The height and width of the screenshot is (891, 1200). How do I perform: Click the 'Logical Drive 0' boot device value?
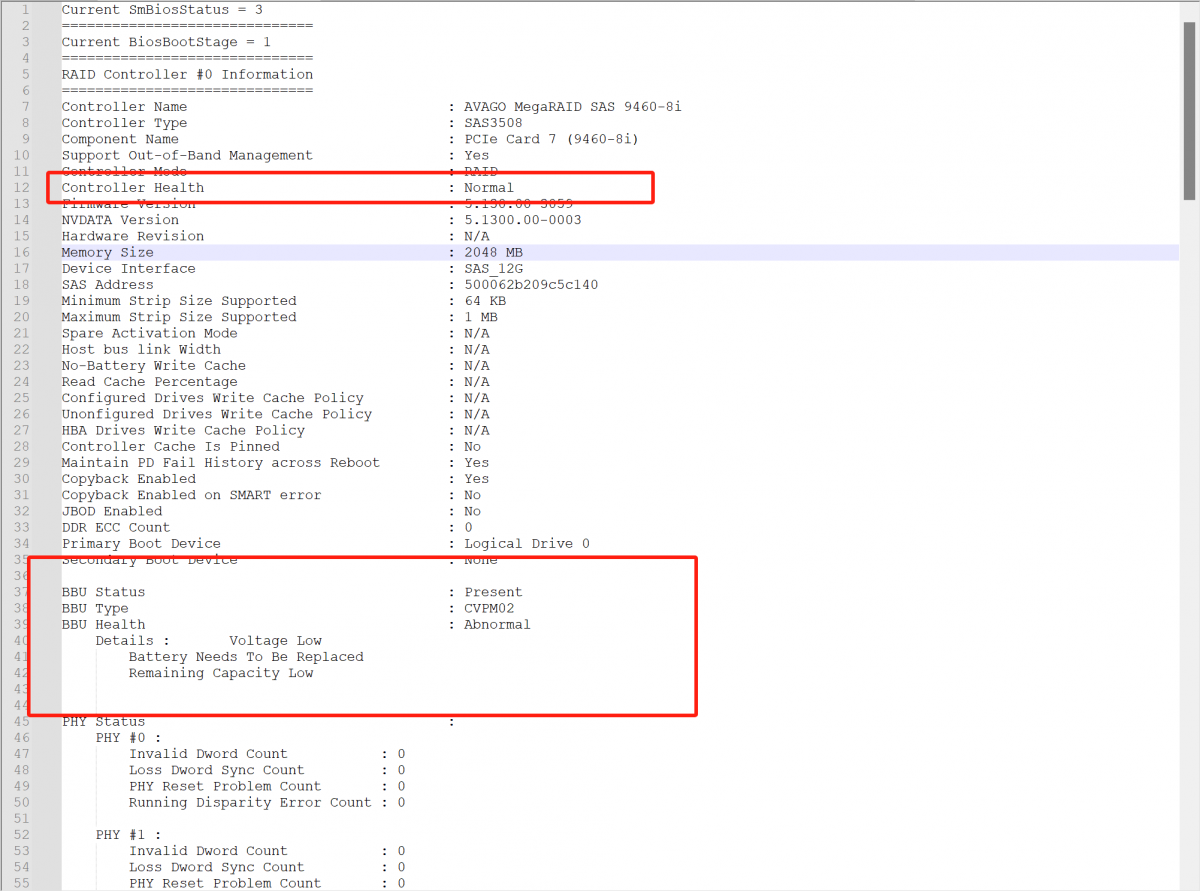coord(526,544)
